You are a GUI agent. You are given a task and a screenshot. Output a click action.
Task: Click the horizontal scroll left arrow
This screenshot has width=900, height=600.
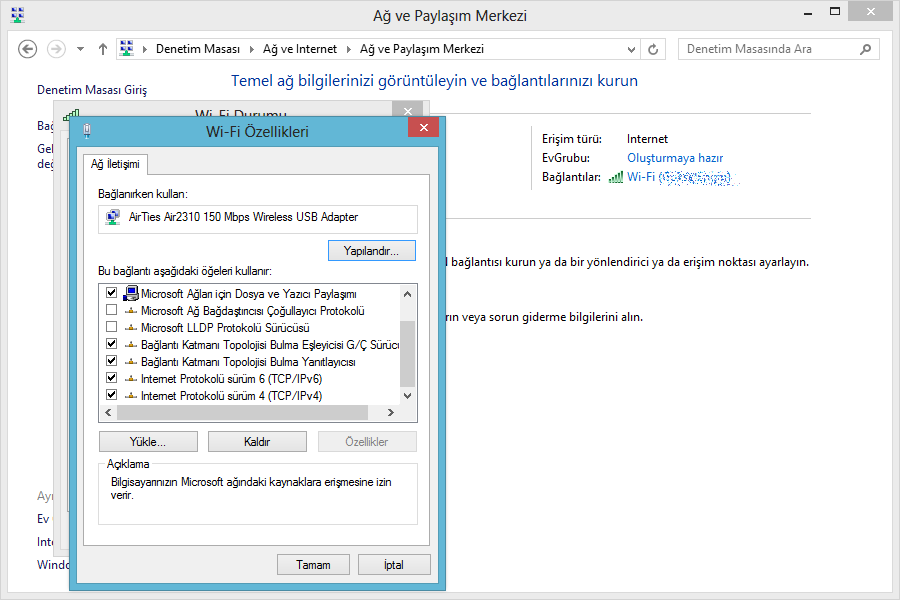[x=108, y=412]
